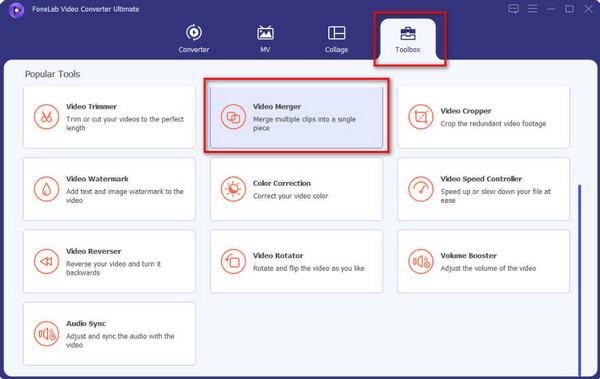Click the Video Rotator rotate icon
This screenshot has height=379, width=600.
tap(233, 261)
